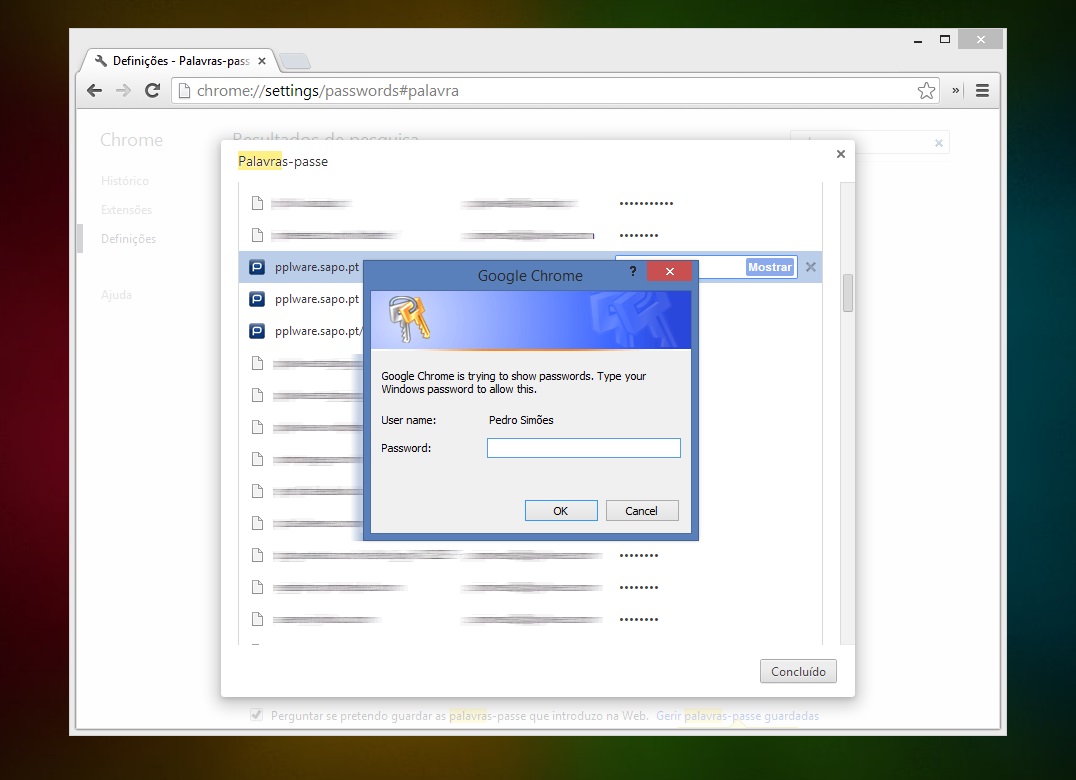1076x780 pixels.
Task: Close the Definições tab
Action: click(261, 61)
